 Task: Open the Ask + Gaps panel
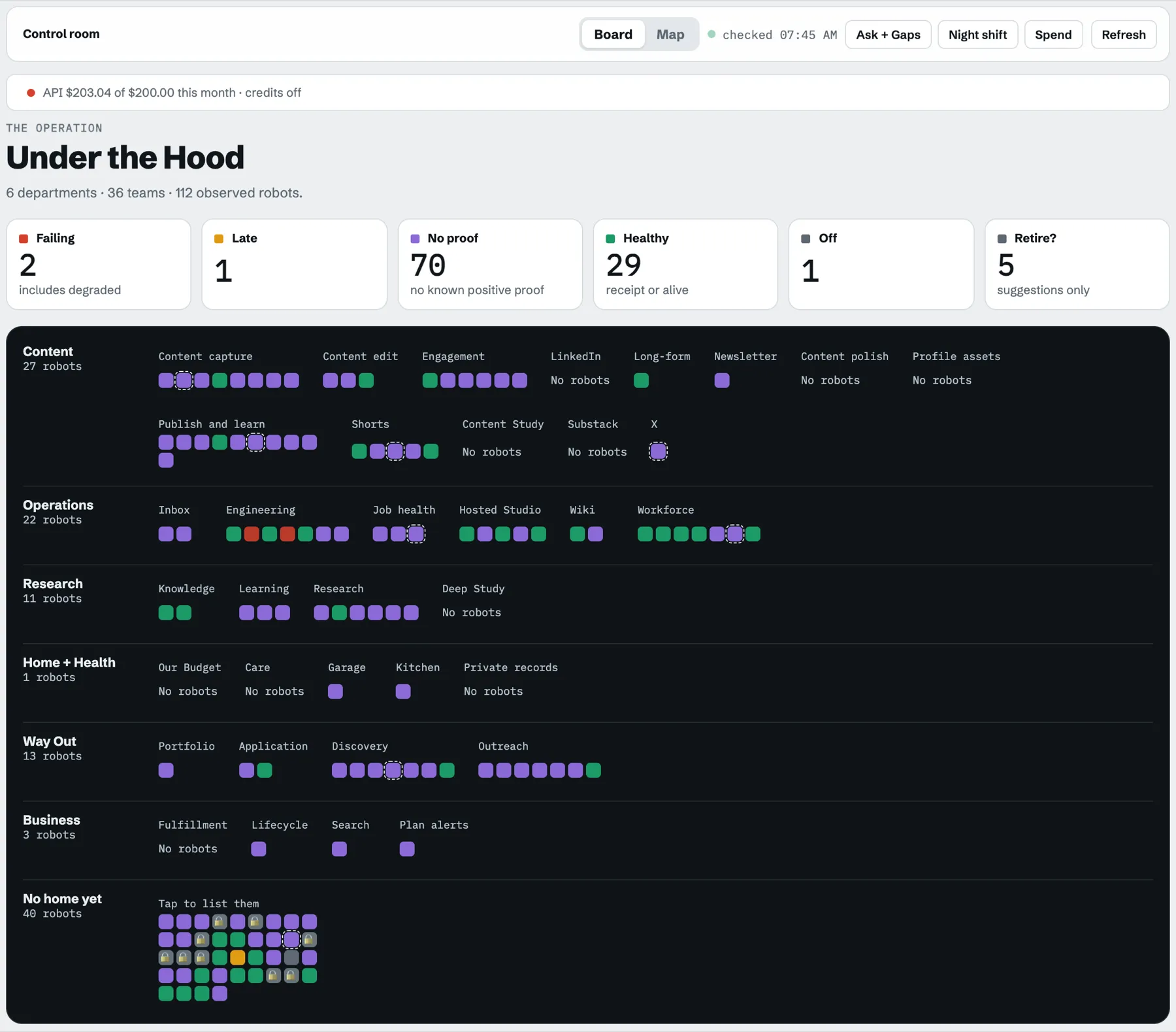tap(888, 35)
